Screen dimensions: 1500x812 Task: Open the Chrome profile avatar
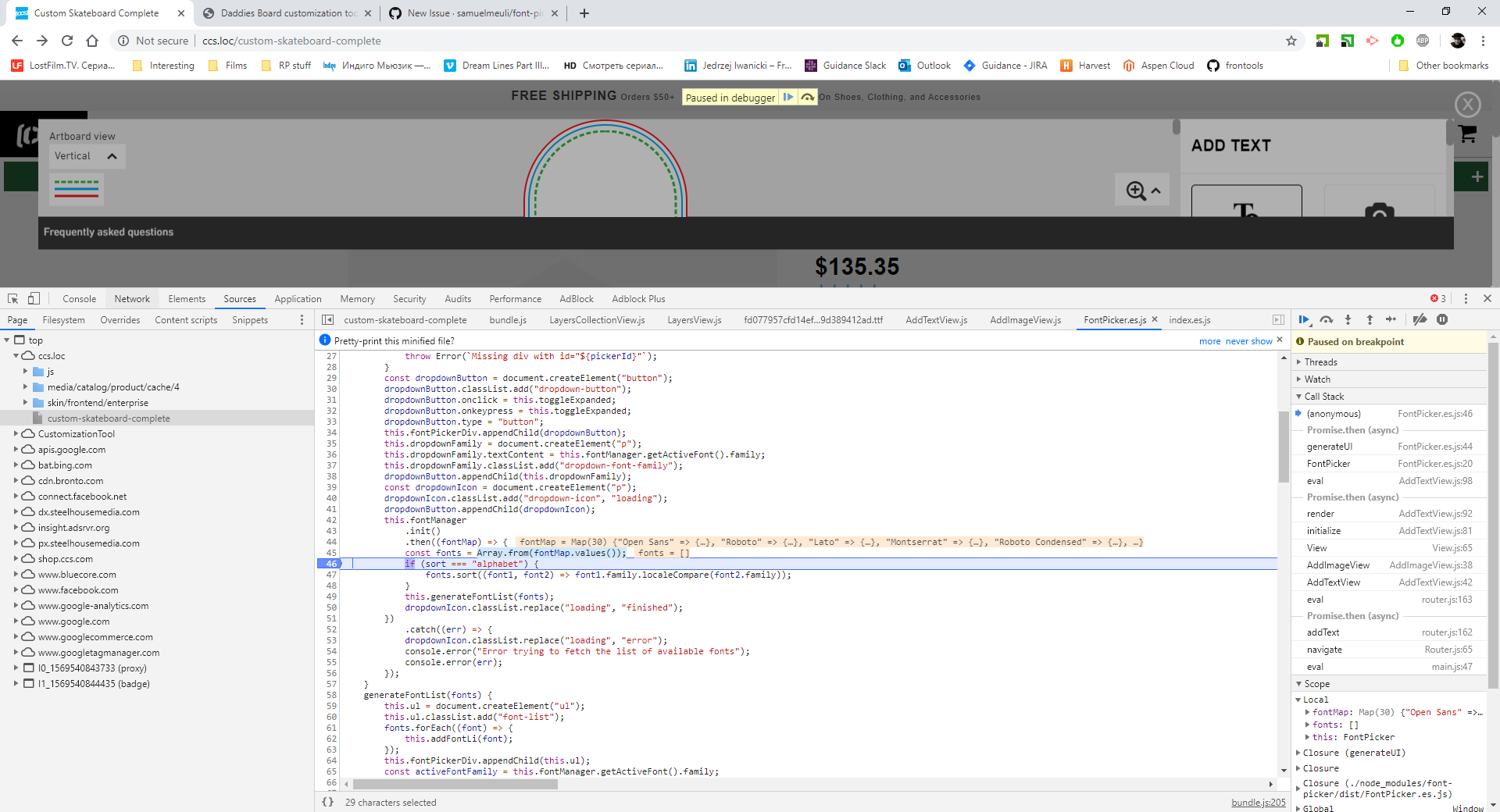click(1458, 41)
